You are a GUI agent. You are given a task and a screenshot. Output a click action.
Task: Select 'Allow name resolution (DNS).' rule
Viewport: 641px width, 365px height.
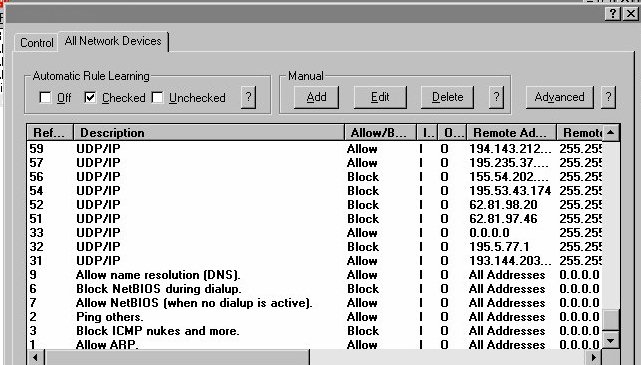click(x=315, y=275)
